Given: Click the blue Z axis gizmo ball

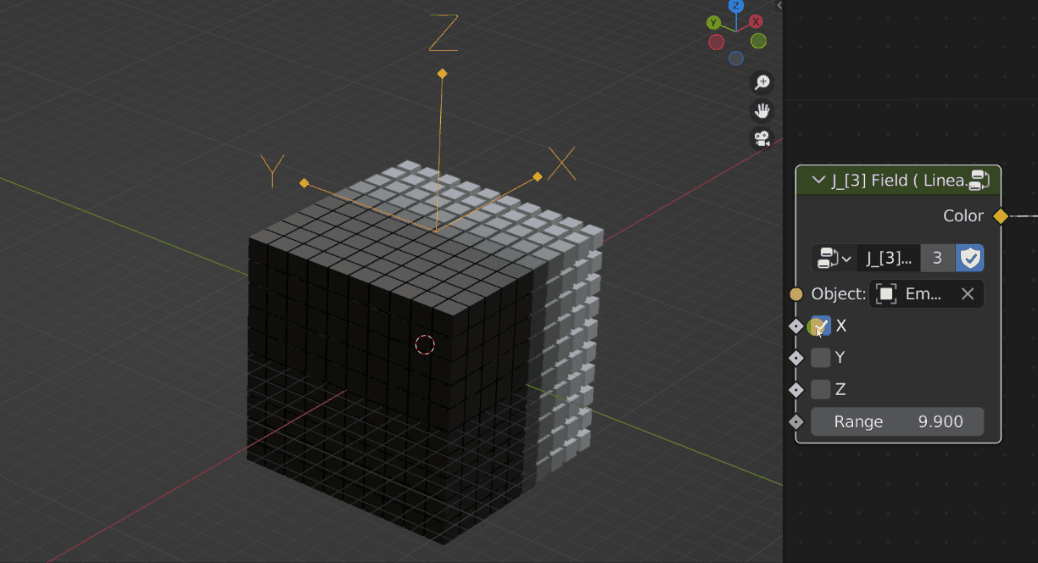Looking at the screenshot, I should (x=736, y=6).
